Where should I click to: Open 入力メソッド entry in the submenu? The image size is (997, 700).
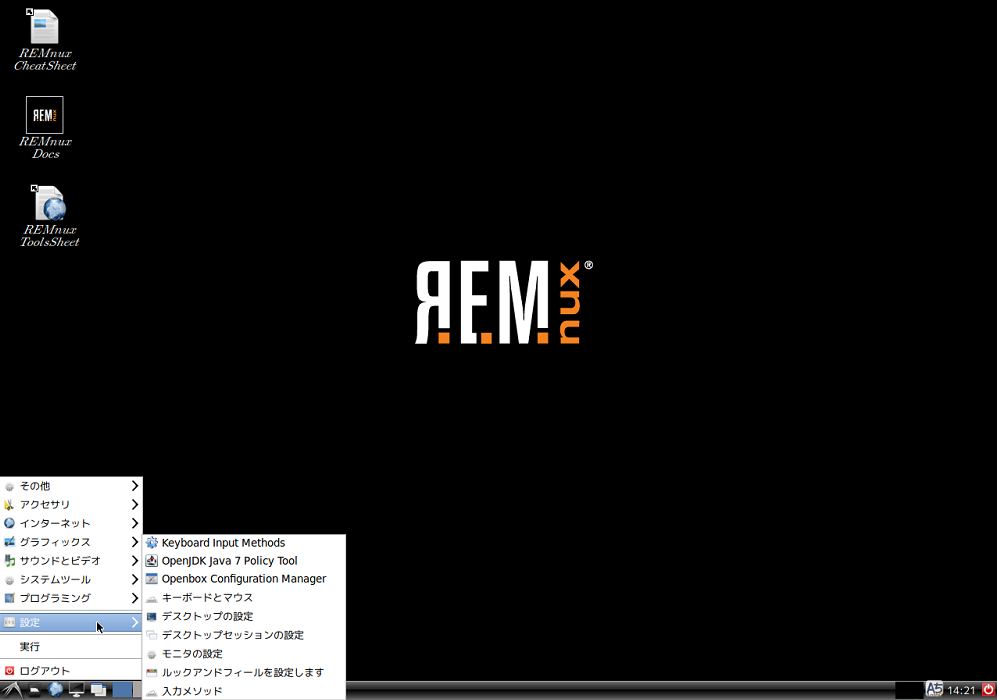point(244,691)
